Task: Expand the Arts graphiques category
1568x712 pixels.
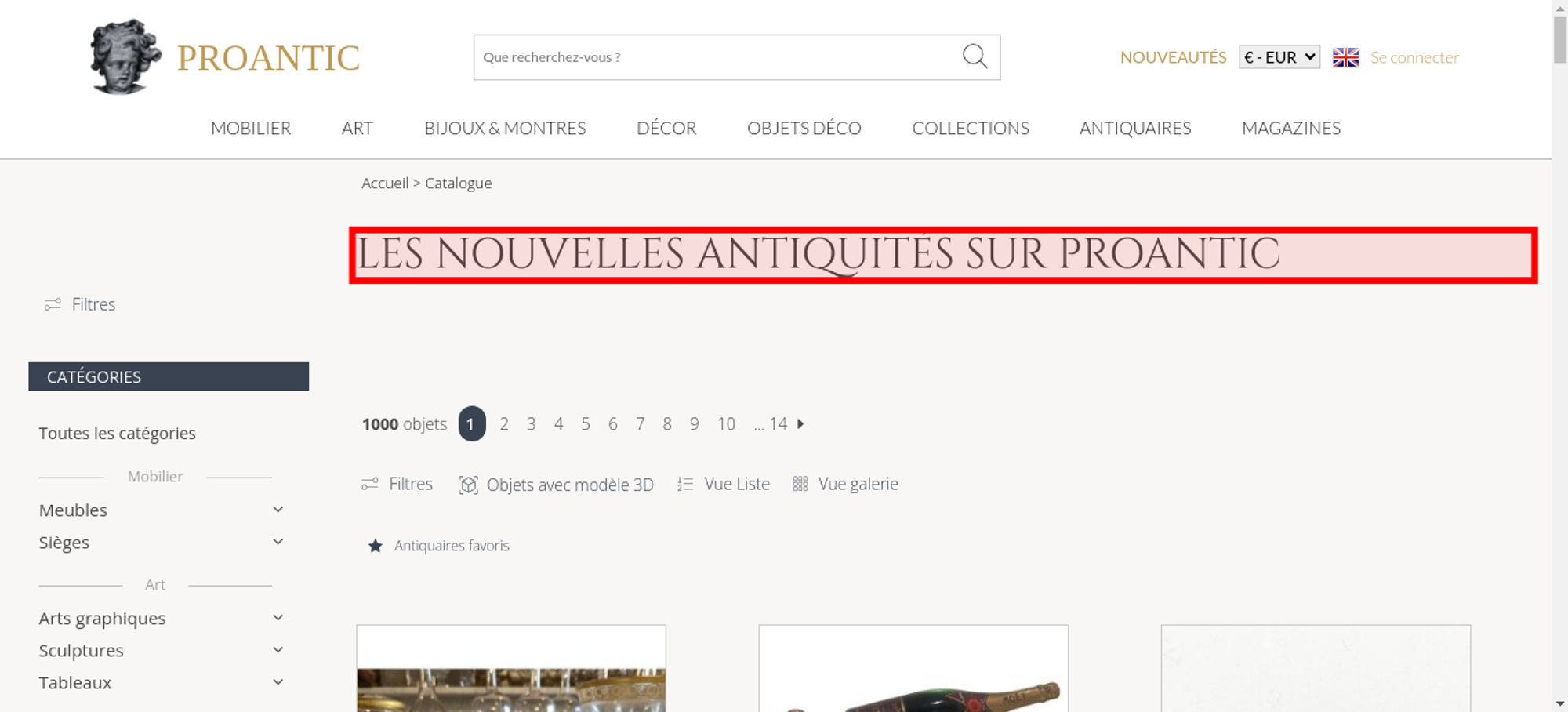Action: point(278,618)
